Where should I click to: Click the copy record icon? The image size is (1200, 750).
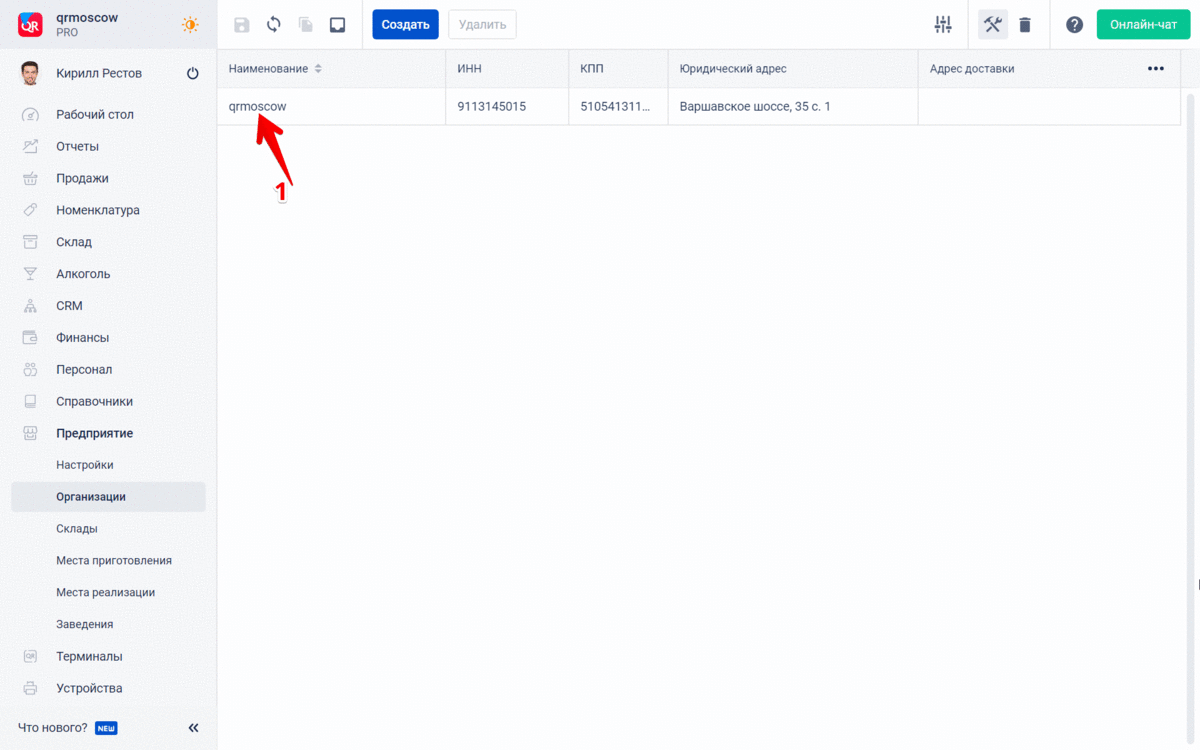point(306,25)
